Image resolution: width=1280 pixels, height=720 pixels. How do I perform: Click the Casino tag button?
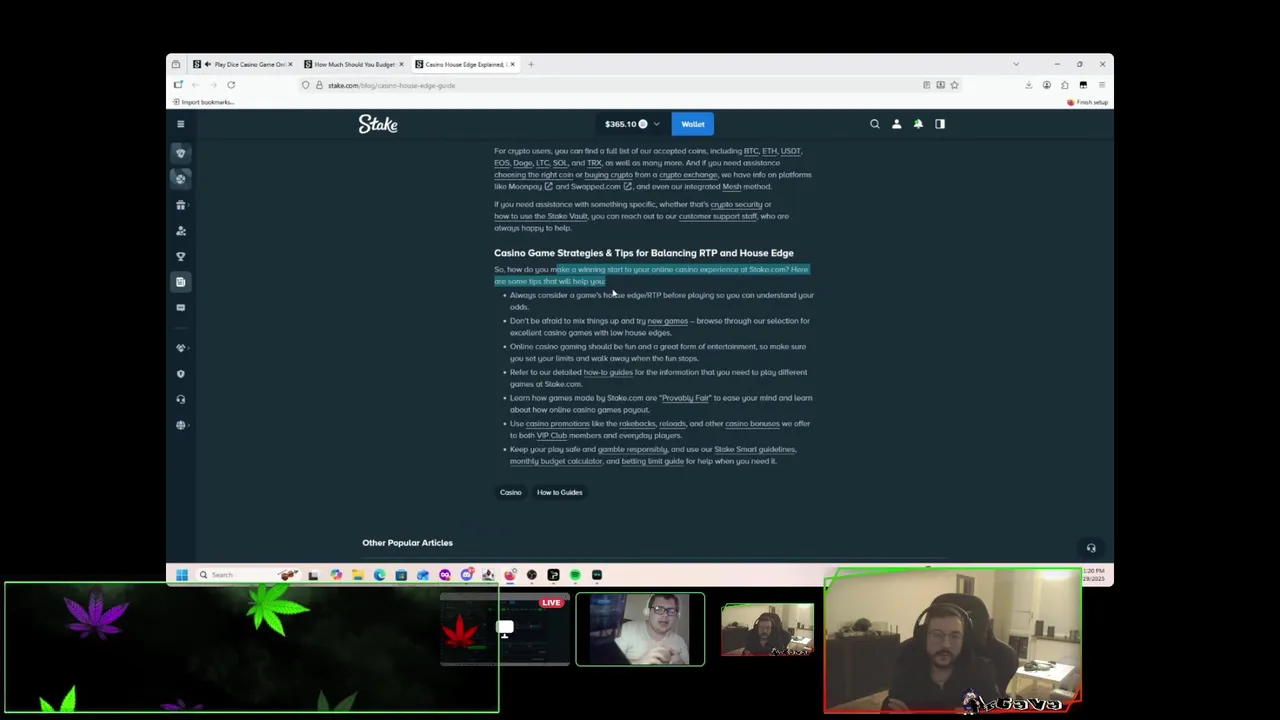pyautogui.click(x=511, y=492)
